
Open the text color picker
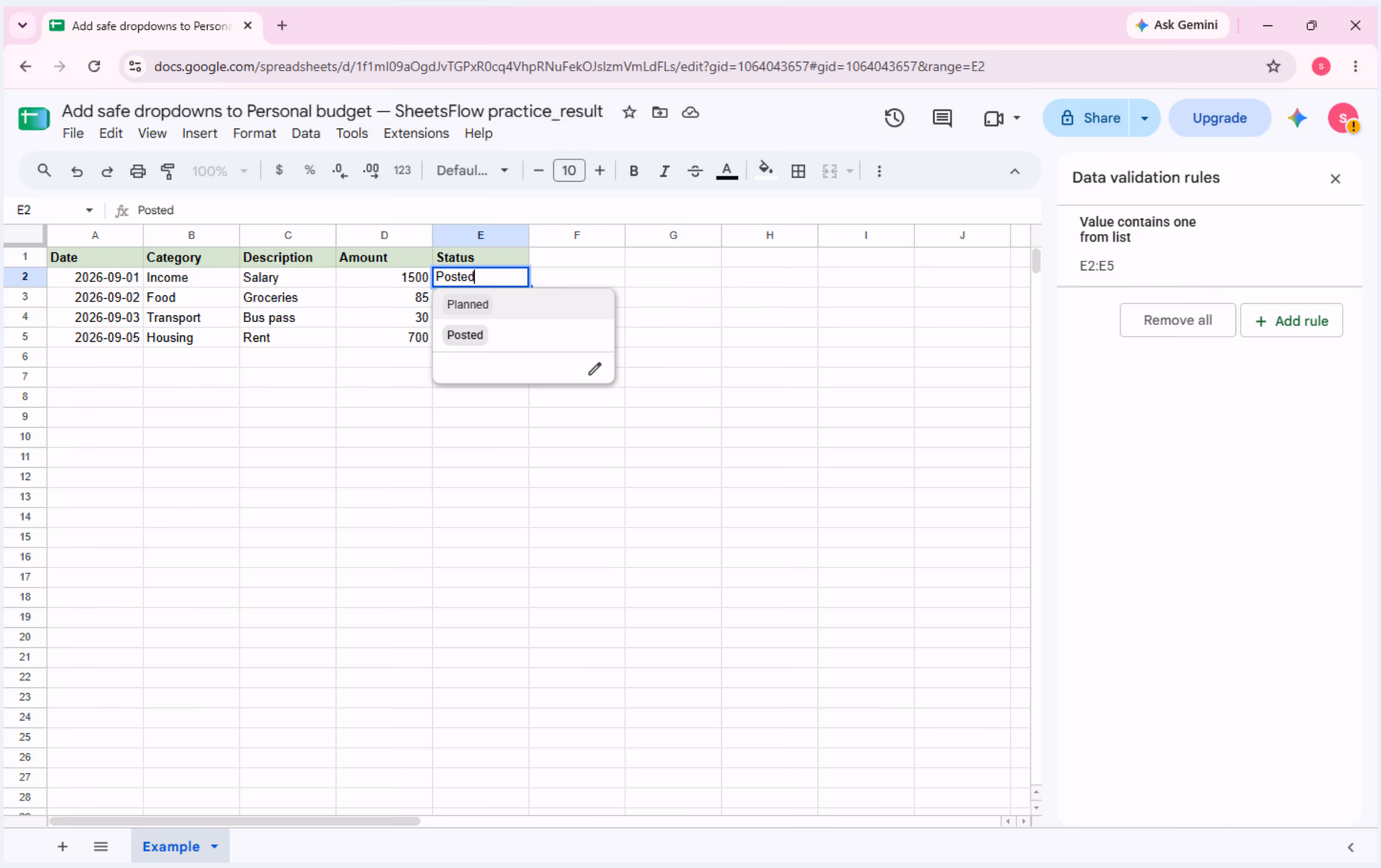(727, 171)
